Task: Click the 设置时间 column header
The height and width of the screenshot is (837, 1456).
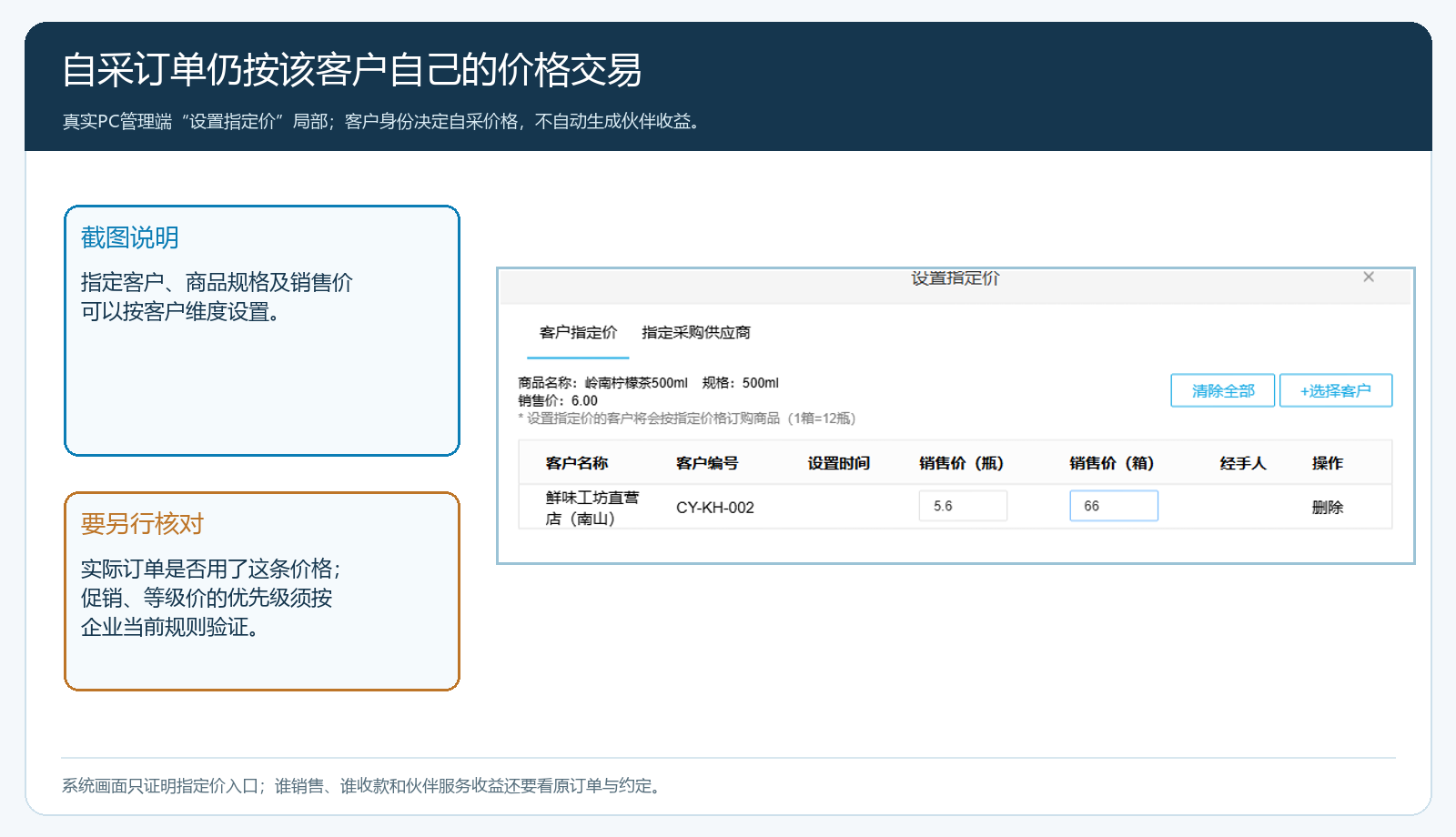Action: click(839, 463)
